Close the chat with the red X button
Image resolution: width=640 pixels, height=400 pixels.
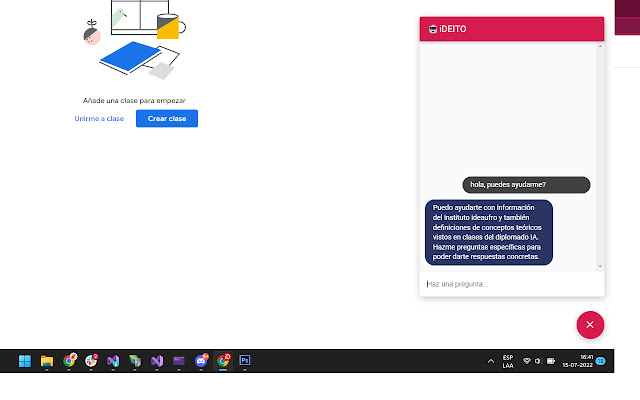[590, 325]
